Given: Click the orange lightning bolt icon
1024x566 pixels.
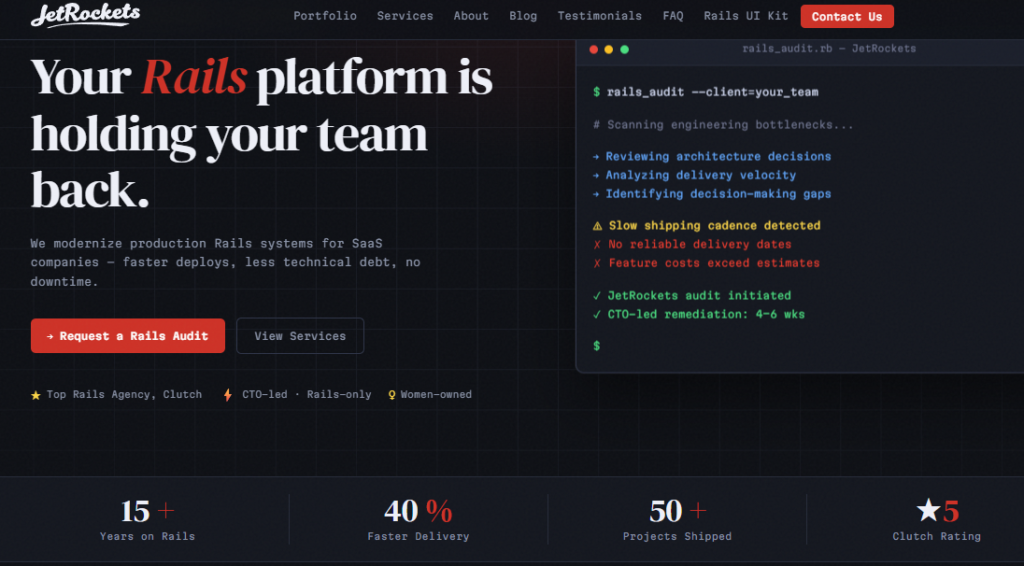Looking at the screenshot, I should tap(227, 395).
